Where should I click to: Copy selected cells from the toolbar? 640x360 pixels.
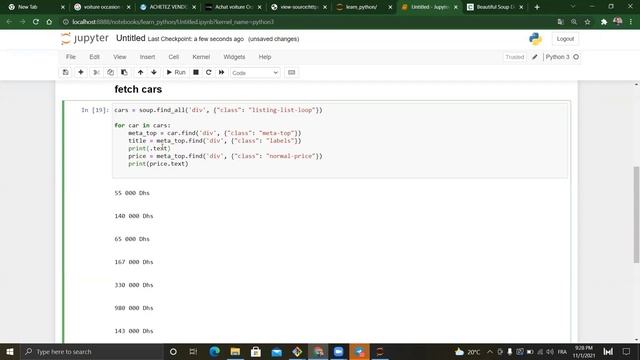pyautogui.click(x=110, y=72)
